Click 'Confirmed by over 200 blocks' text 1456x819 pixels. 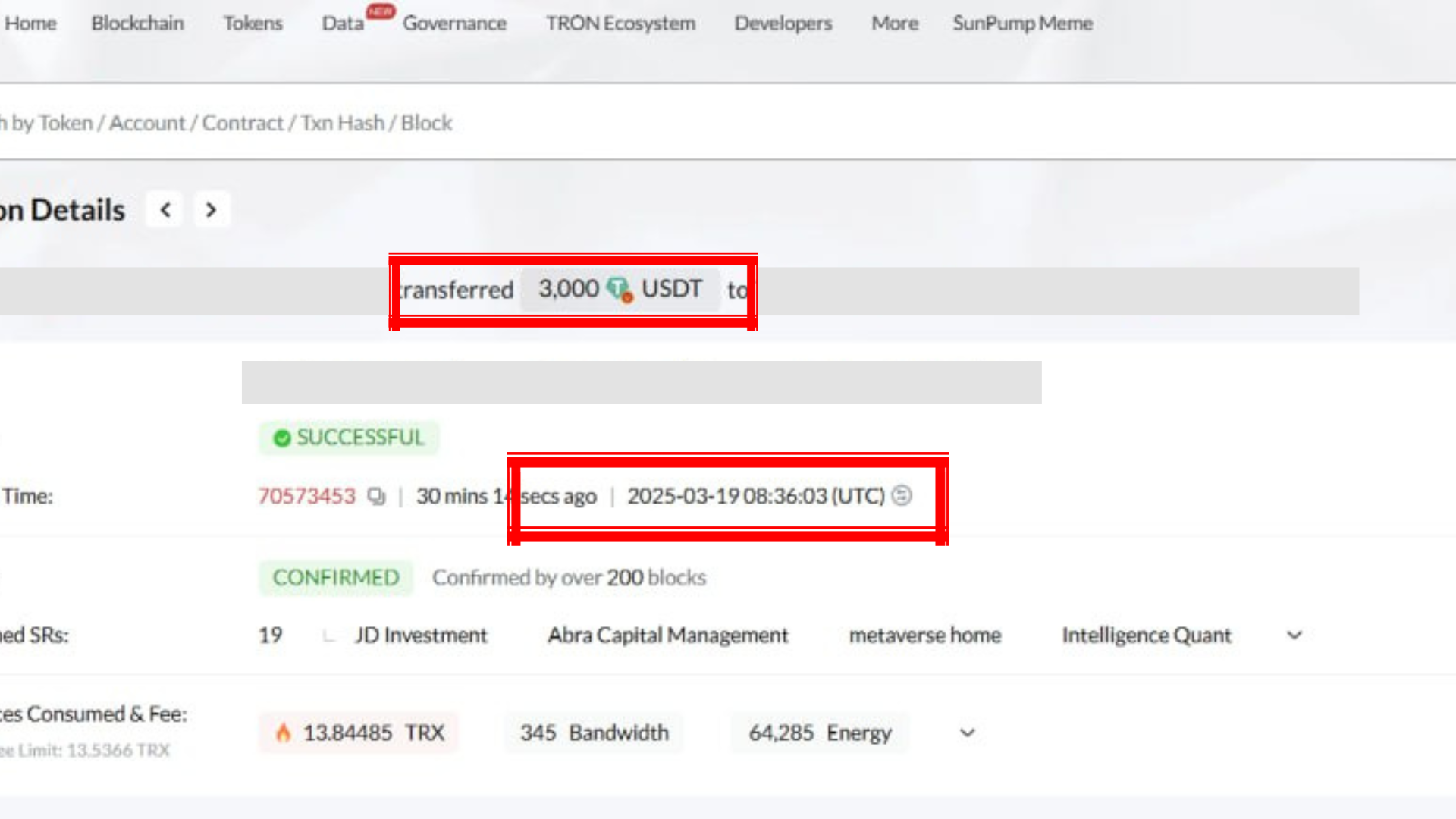pos(569,578)
